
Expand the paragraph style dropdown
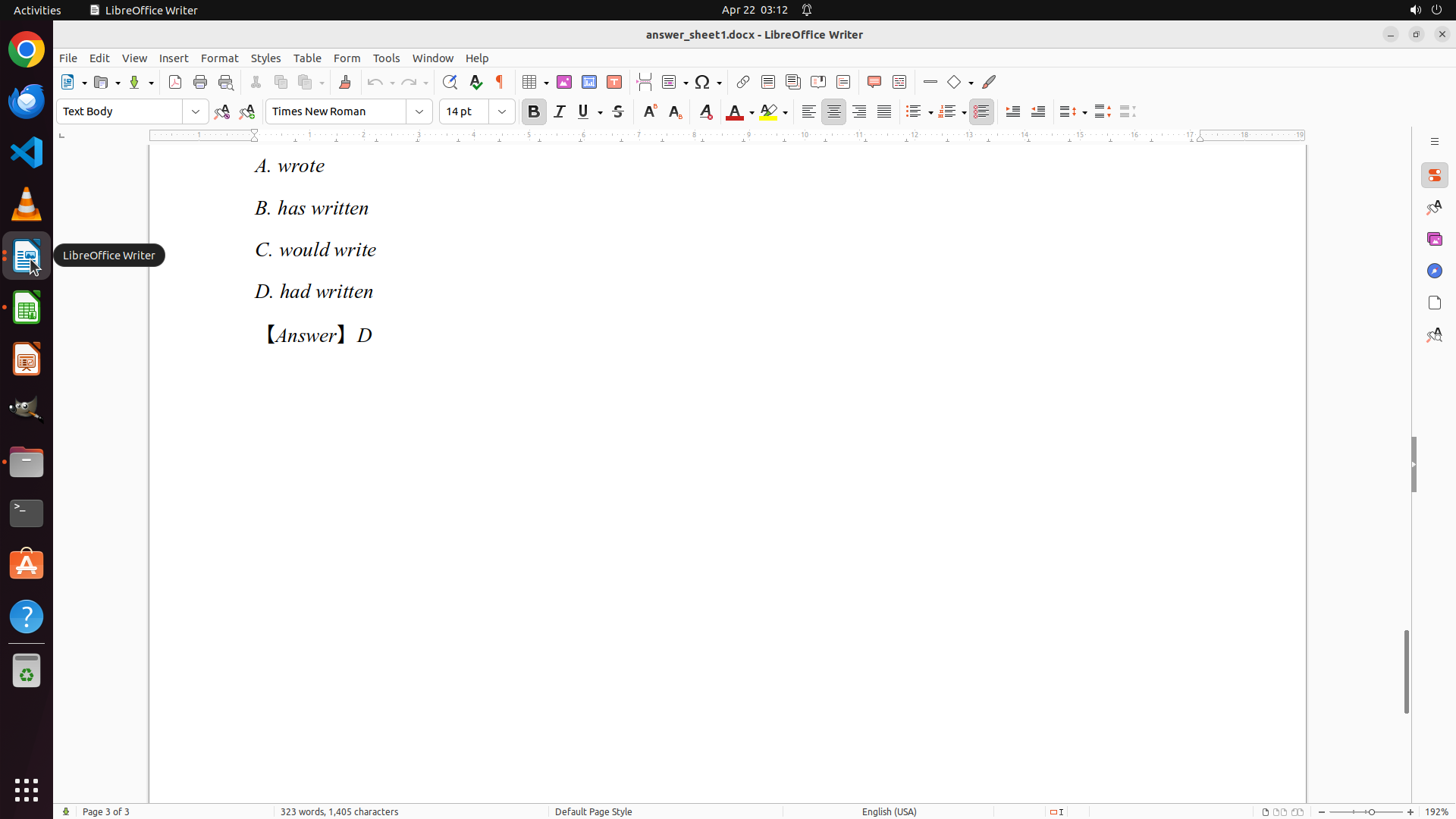point(196,111)
